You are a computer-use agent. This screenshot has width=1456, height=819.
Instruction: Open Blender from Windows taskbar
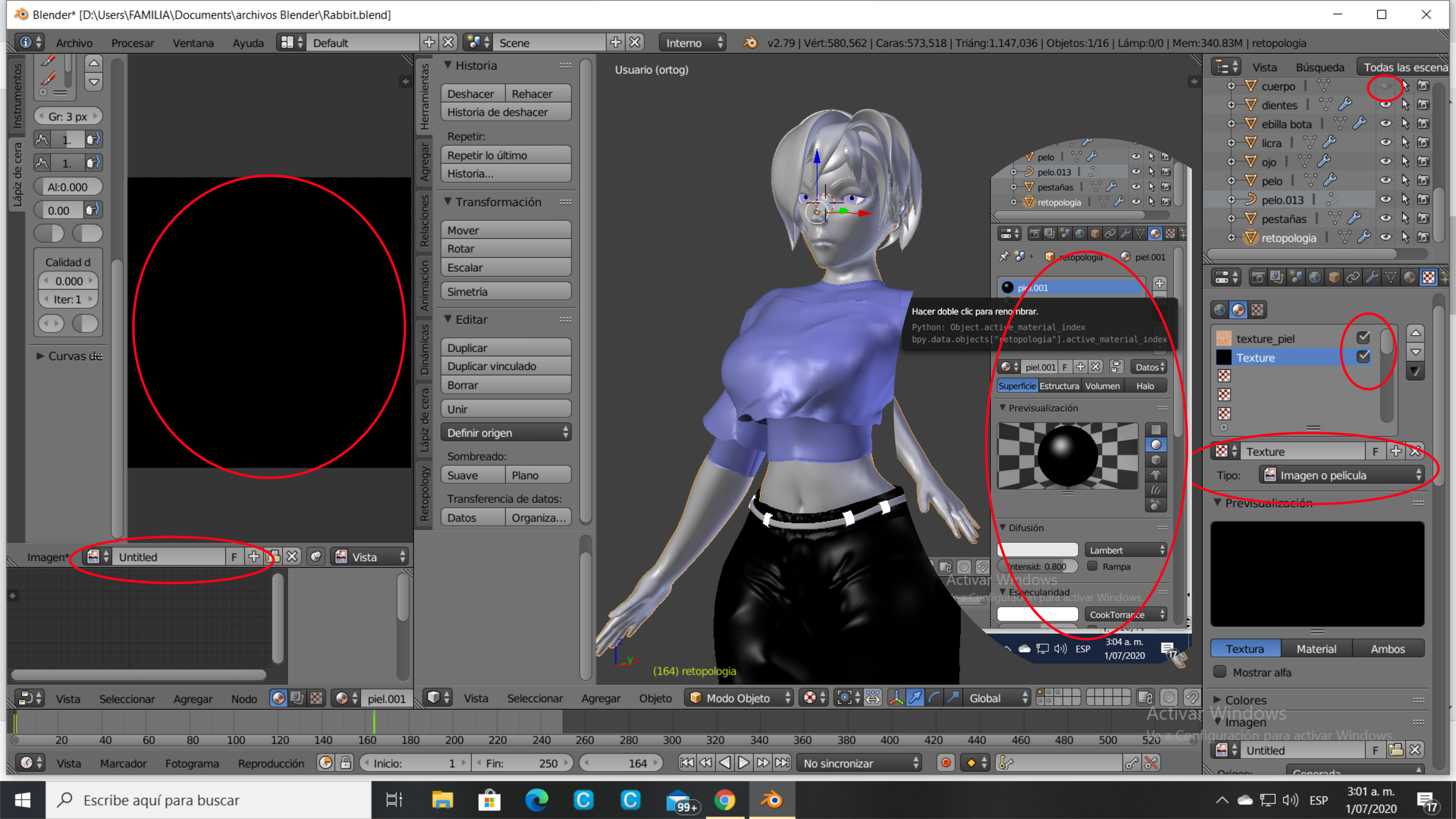pyautogui.click(x=771, y=800)
